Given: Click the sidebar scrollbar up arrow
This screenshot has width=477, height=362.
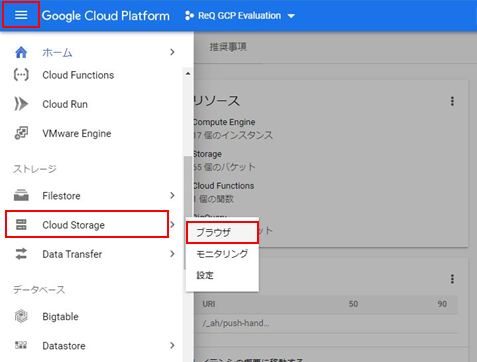Looking at the screenshot, I should click(x=188, y=73).
